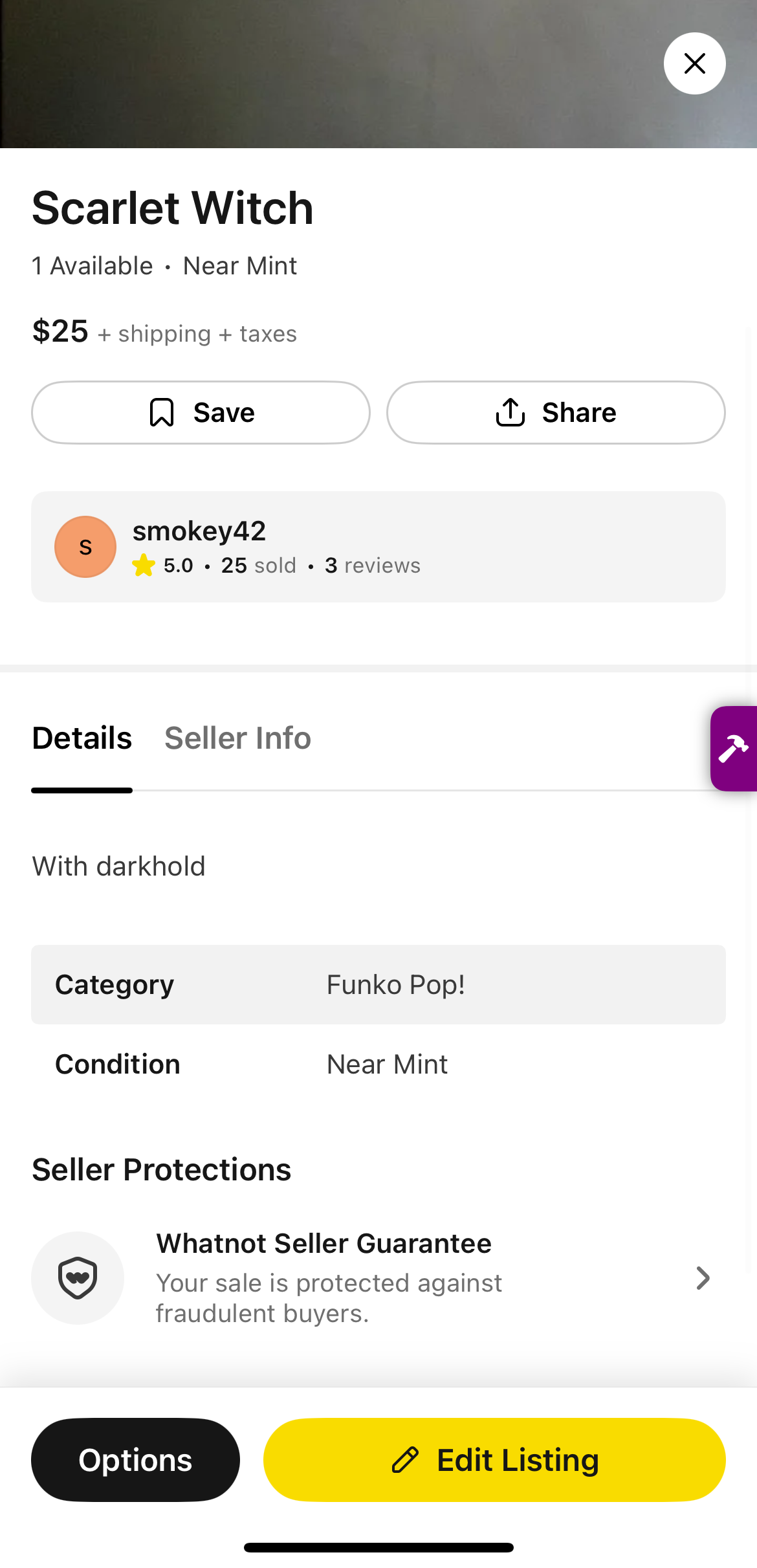
Task: Click the pencil icon on Edit Listing
Action: (x=406, y=1460)
